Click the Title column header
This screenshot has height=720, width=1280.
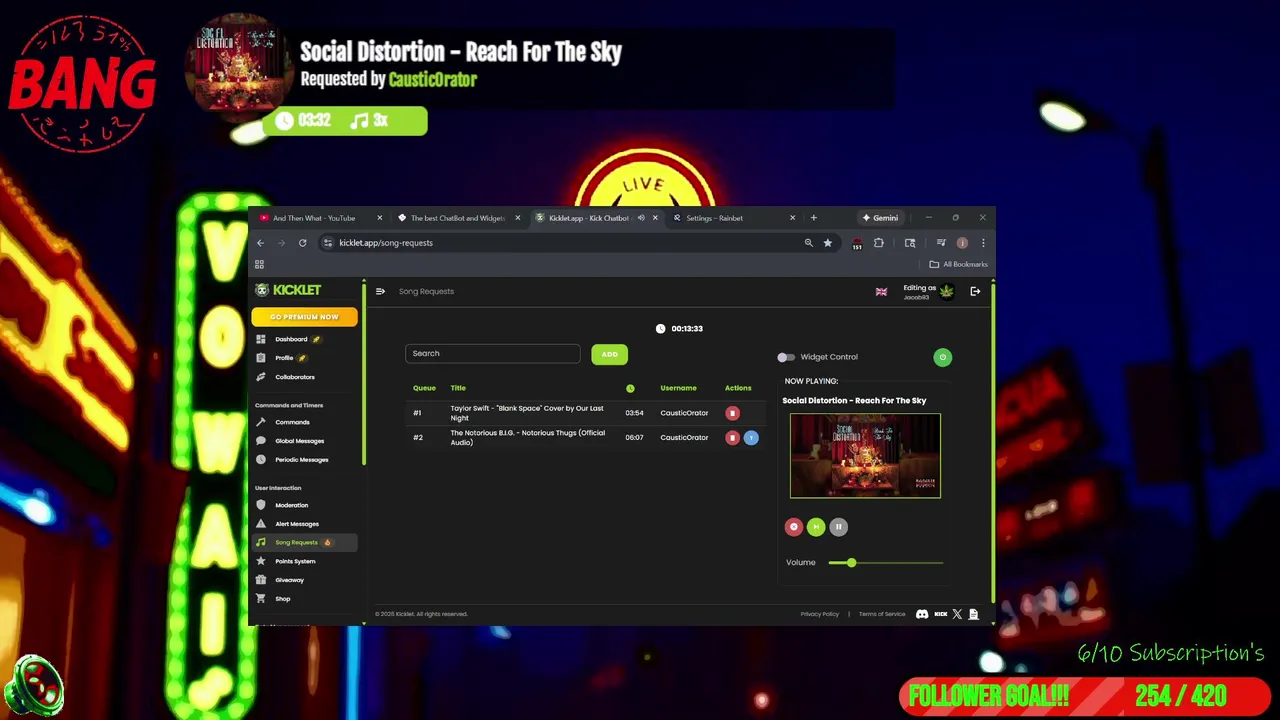click(x=458, y=388)
